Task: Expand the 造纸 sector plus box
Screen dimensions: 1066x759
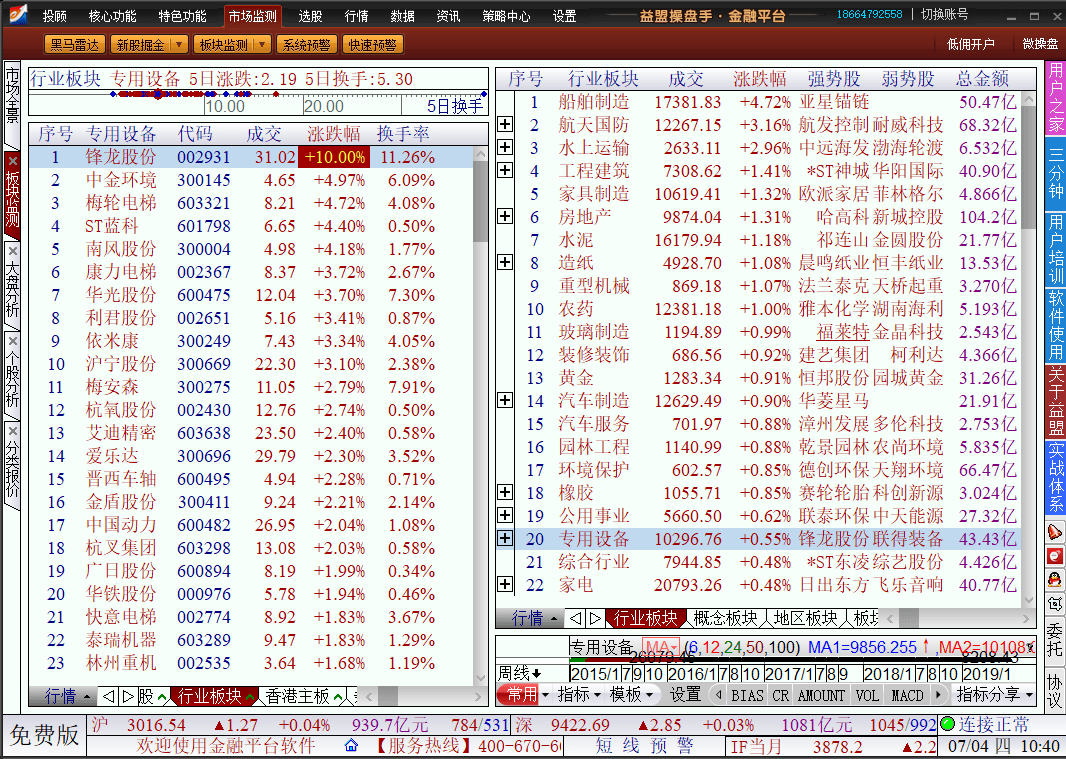Action: pyautogui.click(x=505, y=262)
